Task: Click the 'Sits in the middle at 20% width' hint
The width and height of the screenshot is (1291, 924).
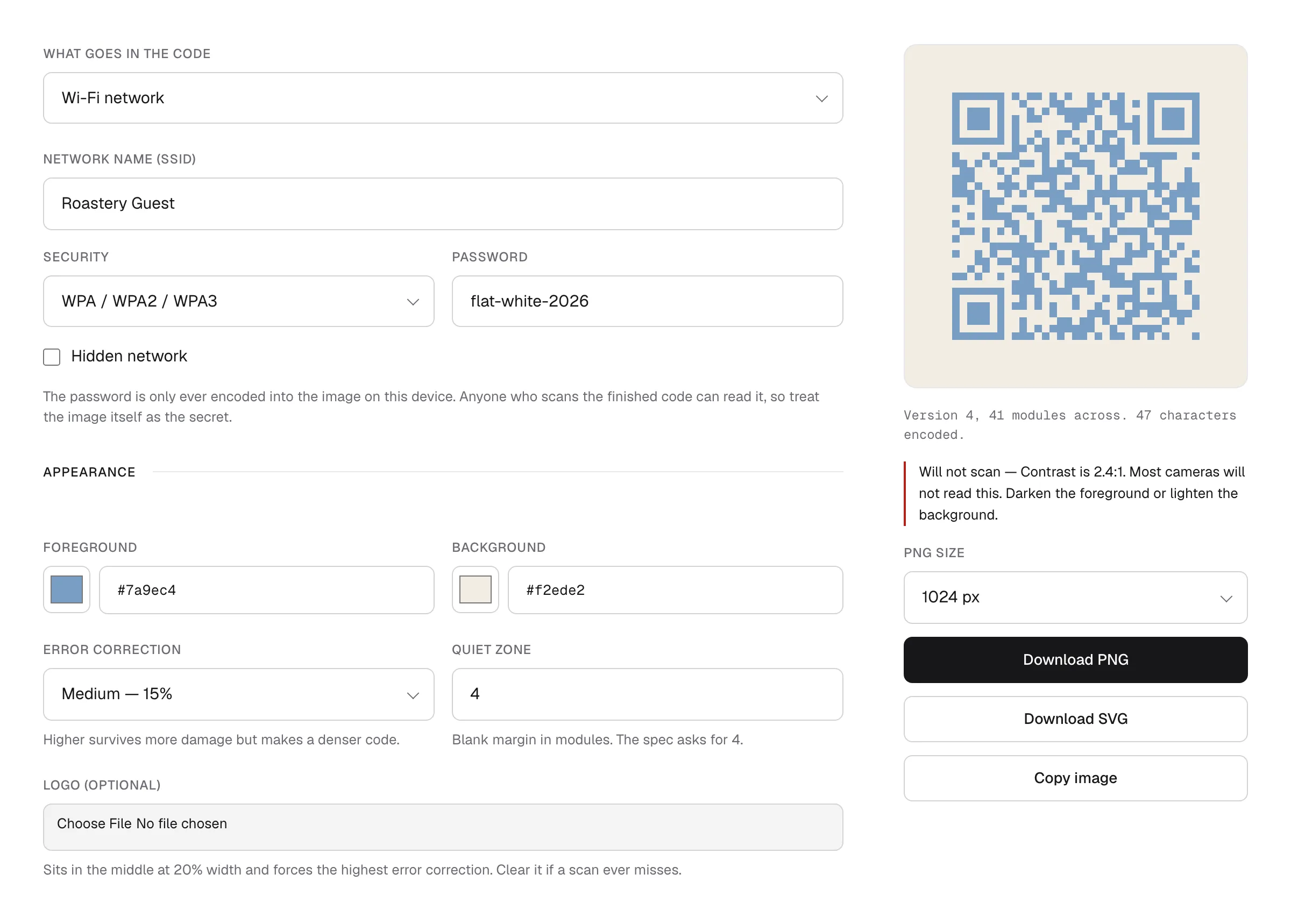Action: pyautogui.click(x=362, y=870)
